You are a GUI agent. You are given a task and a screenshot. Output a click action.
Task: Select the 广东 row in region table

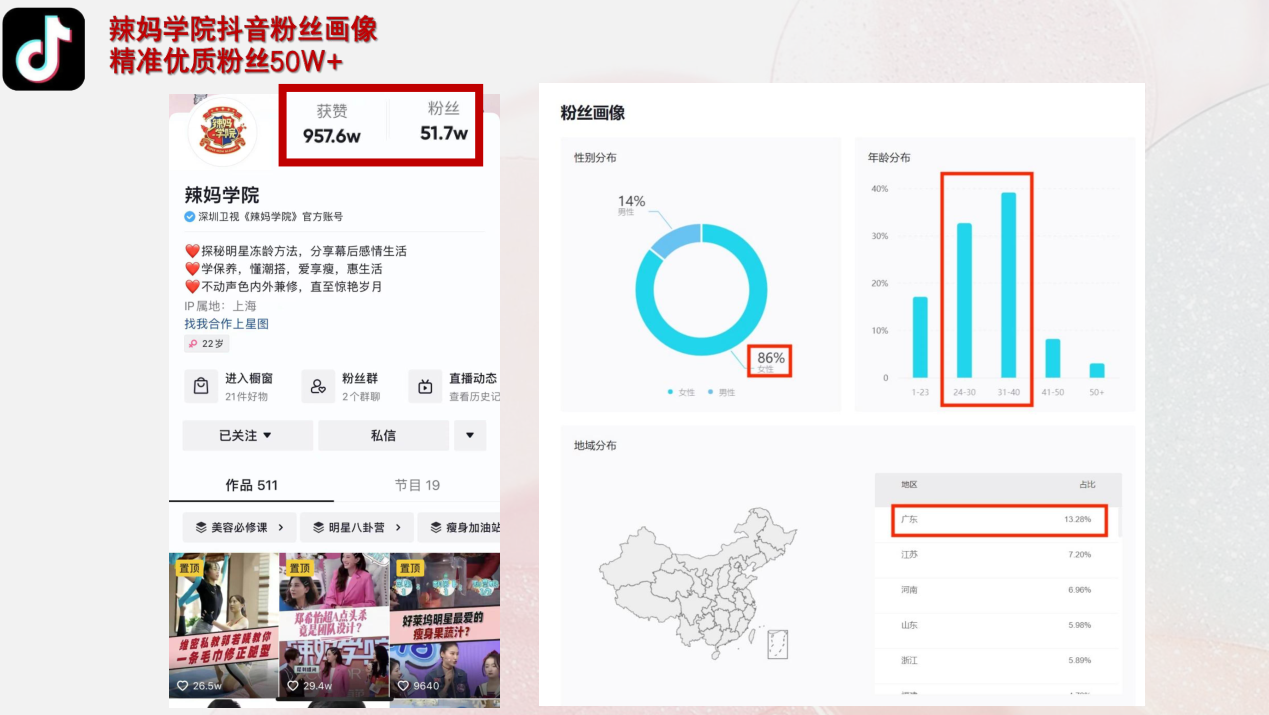pos(997,520)
